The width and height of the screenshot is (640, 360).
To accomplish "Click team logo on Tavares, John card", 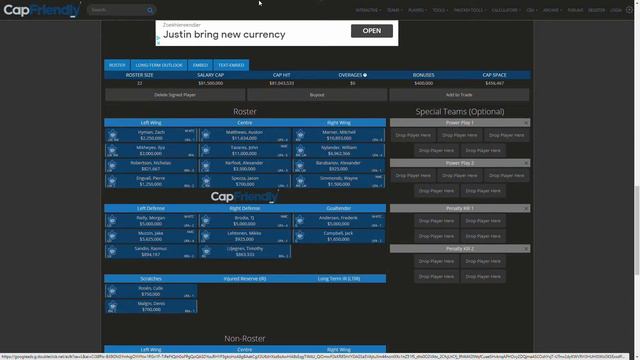I will [x=206, y=149].
